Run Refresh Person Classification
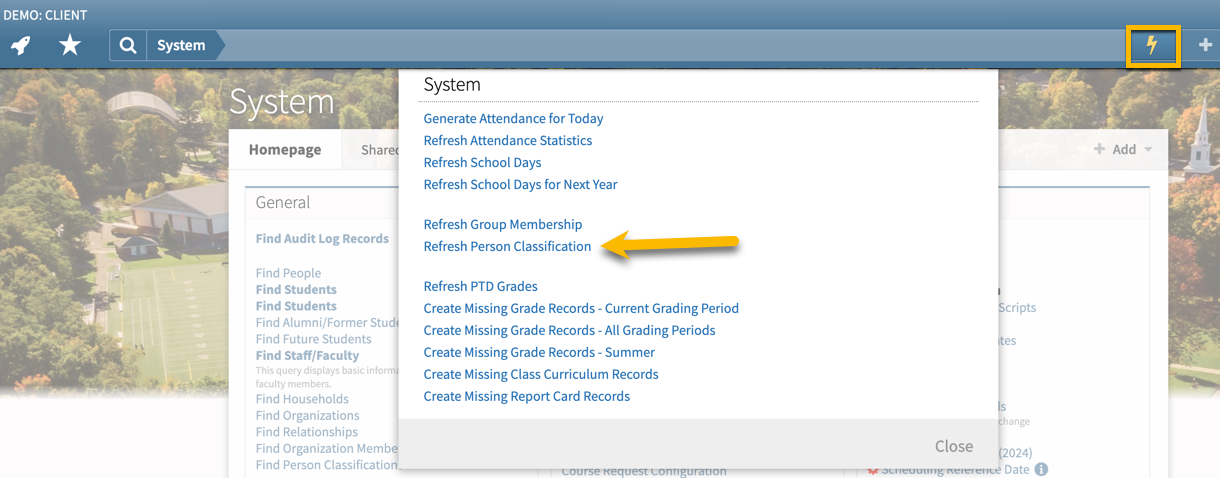The image size is (1220, 478). 507,246
